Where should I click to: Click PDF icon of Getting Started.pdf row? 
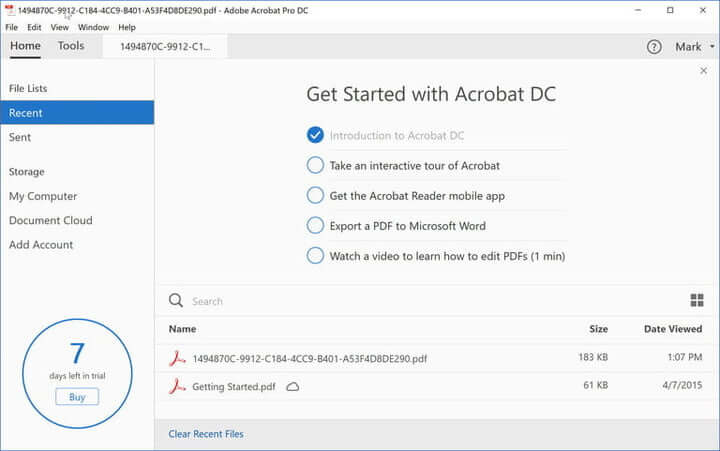click(177, 387)
